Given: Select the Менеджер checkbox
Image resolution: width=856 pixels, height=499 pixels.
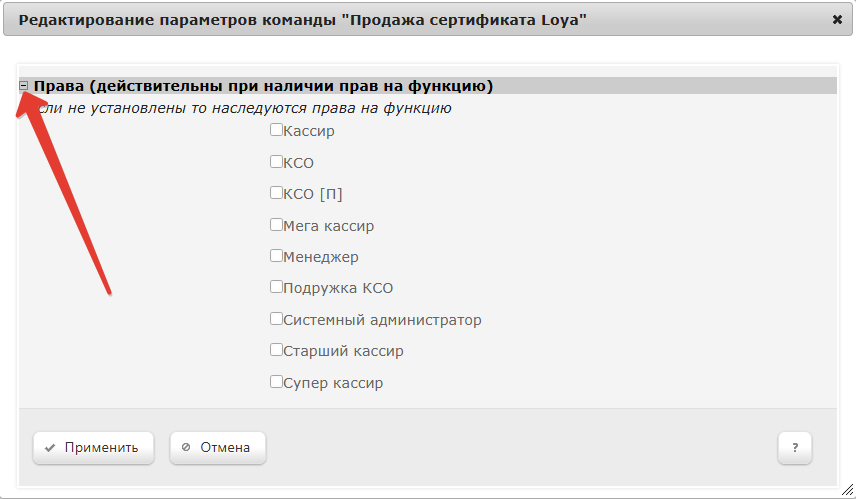Looking at the screenshot, I should (276, 256).
